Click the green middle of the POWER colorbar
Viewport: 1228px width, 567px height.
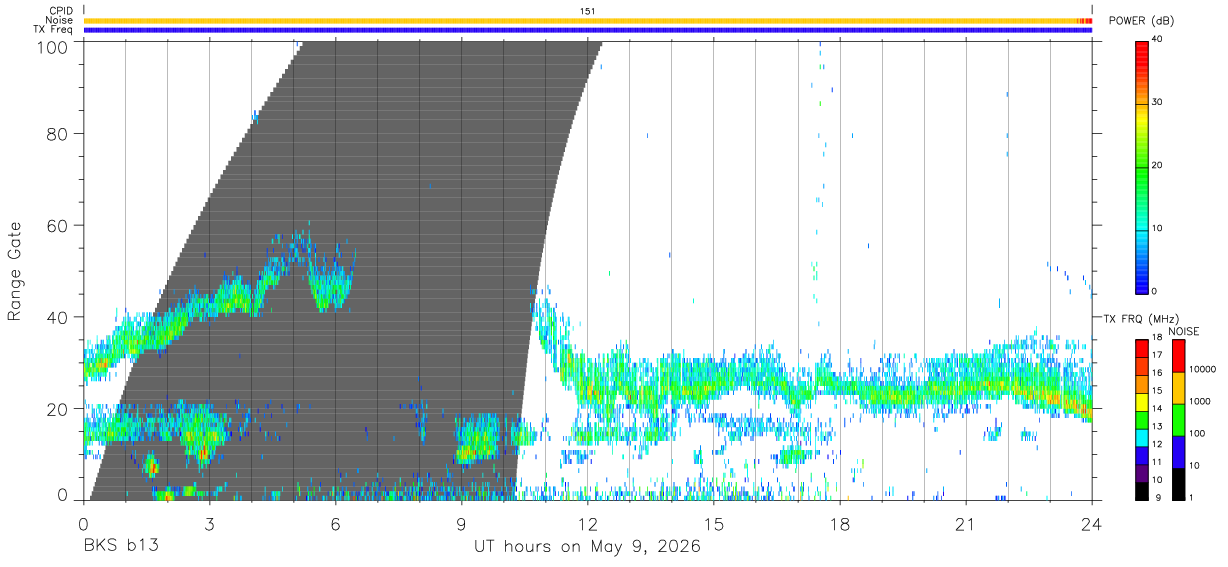click(1141, 166)
